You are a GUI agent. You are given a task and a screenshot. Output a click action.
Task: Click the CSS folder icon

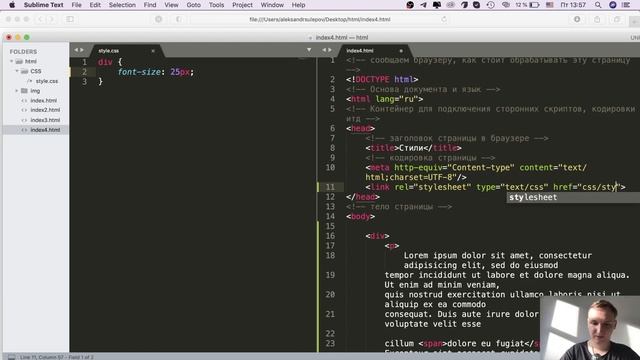point(24,71)
